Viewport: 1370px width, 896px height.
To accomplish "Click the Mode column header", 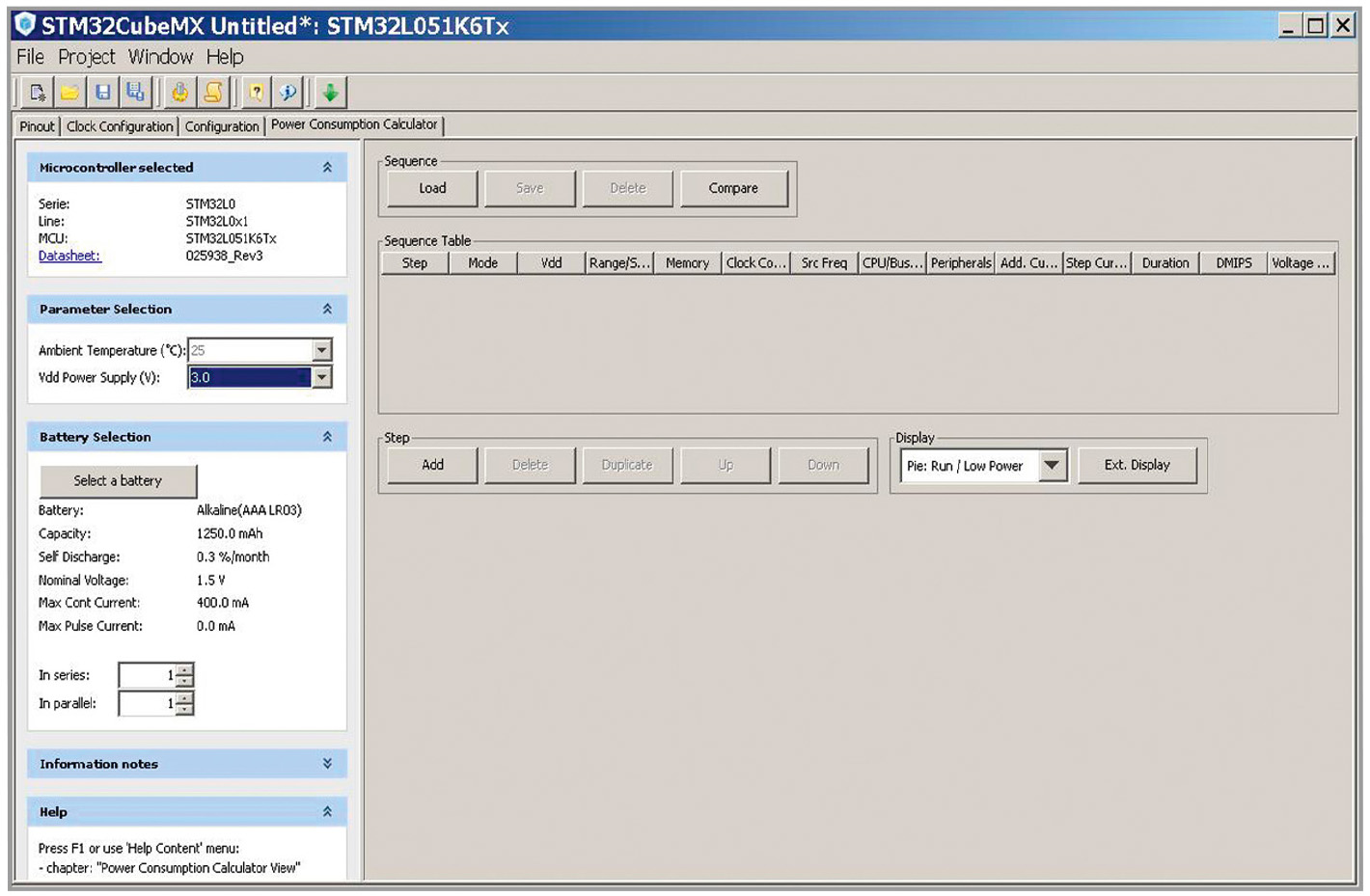I will tap(483, 263).
